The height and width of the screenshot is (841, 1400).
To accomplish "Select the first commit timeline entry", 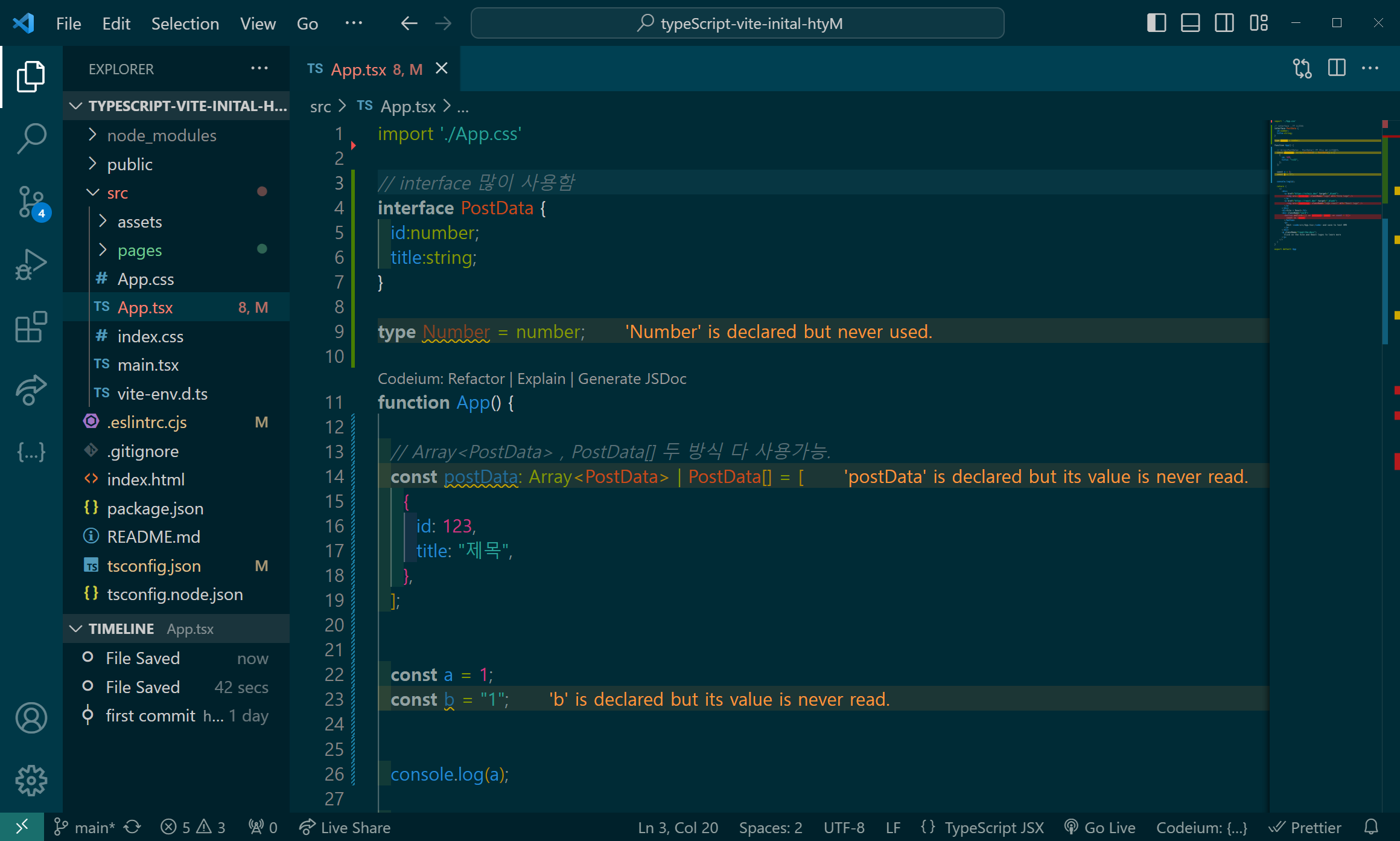I will pos(176,715).
